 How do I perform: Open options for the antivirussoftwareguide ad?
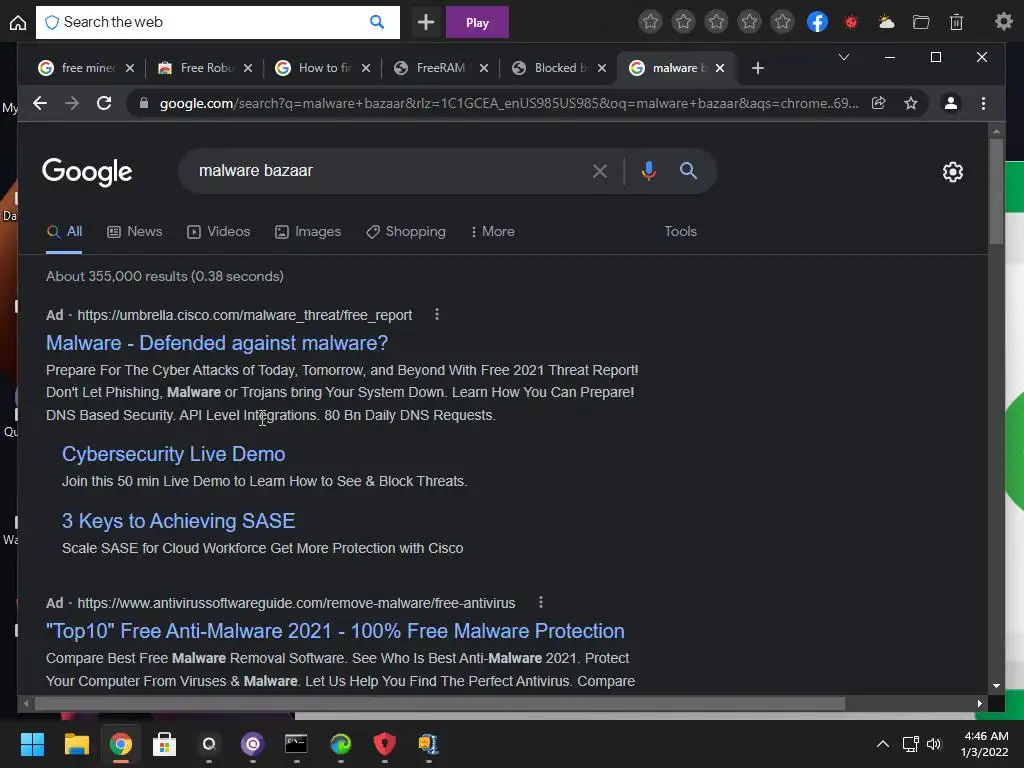click(541, 603)
